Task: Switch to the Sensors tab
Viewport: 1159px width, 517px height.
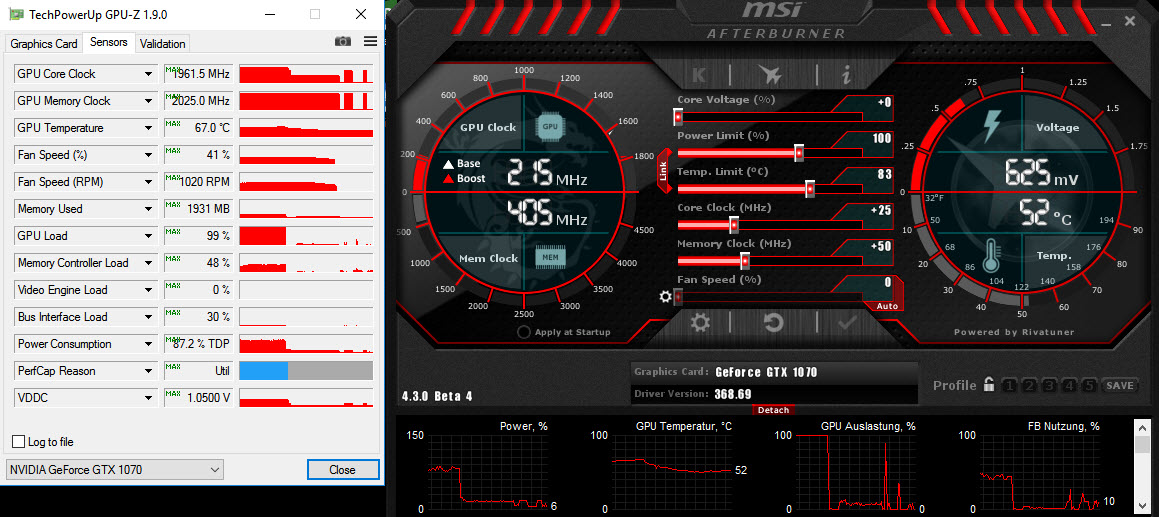Action: click(109, 42)
